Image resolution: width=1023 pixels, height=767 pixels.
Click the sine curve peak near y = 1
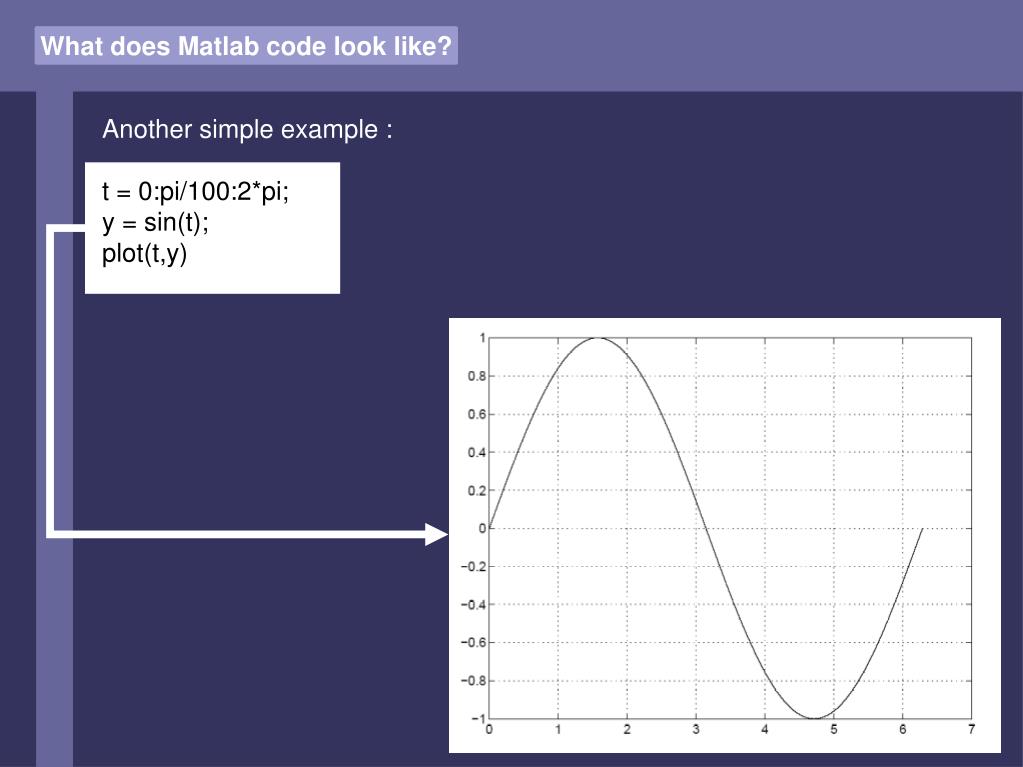(598, 338)
